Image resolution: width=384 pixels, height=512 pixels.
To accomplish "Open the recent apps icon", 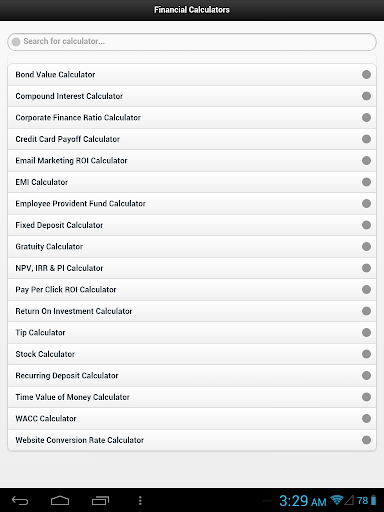I will point(100,500).
